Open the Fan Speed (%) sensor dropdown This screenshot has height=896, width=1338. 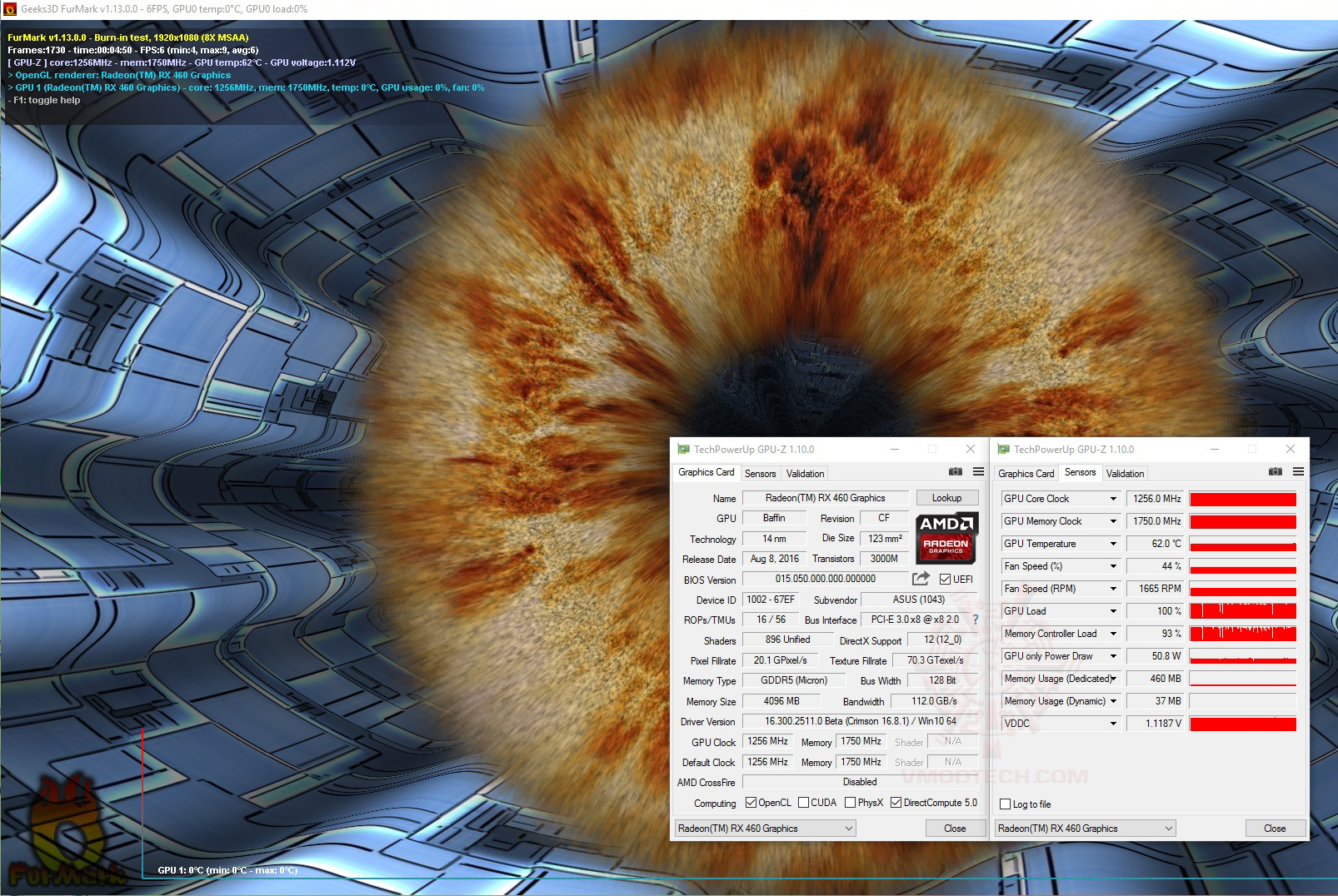(x=1113, y=566)
